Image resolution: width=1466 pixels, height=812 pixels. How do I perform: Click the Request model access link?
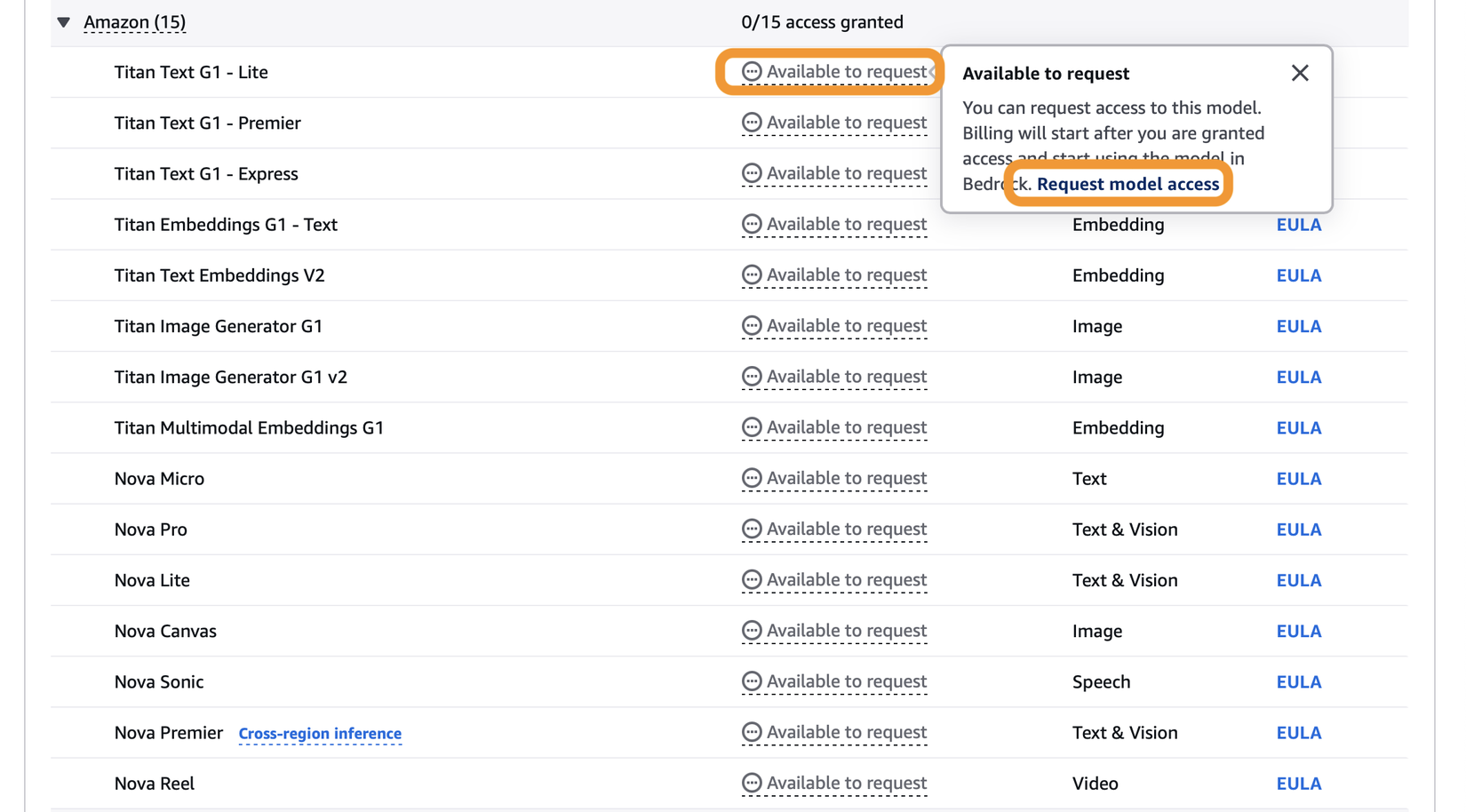click(x=1127, y=184)
